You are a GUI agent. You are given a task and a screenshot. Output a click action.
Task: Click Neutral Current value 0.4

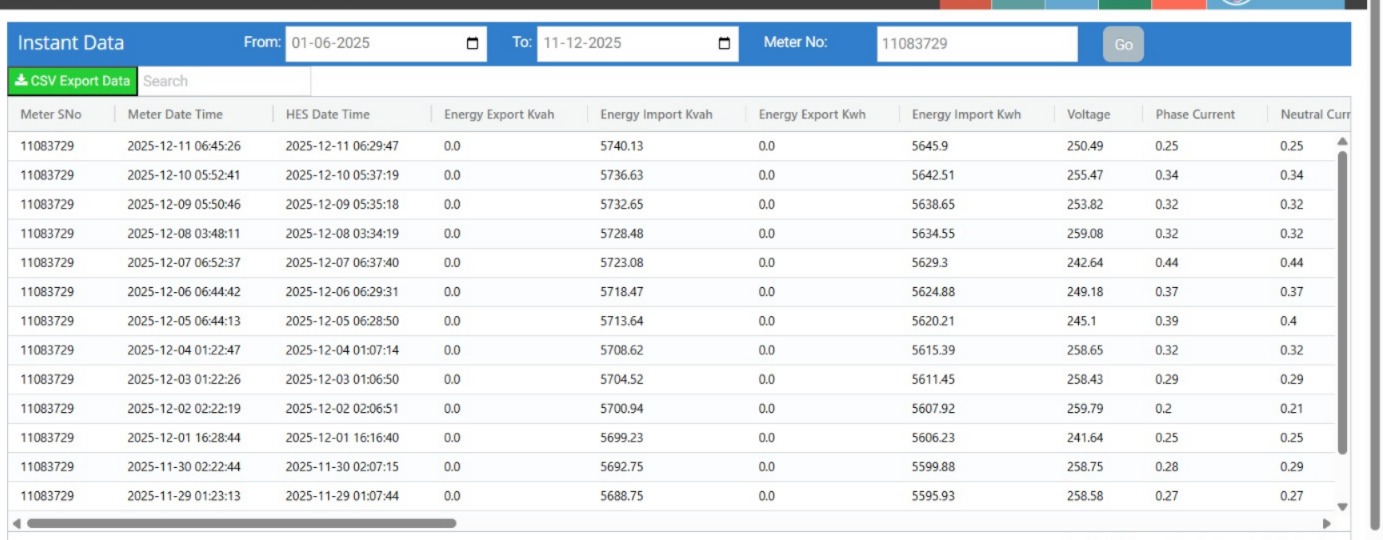1289,320
